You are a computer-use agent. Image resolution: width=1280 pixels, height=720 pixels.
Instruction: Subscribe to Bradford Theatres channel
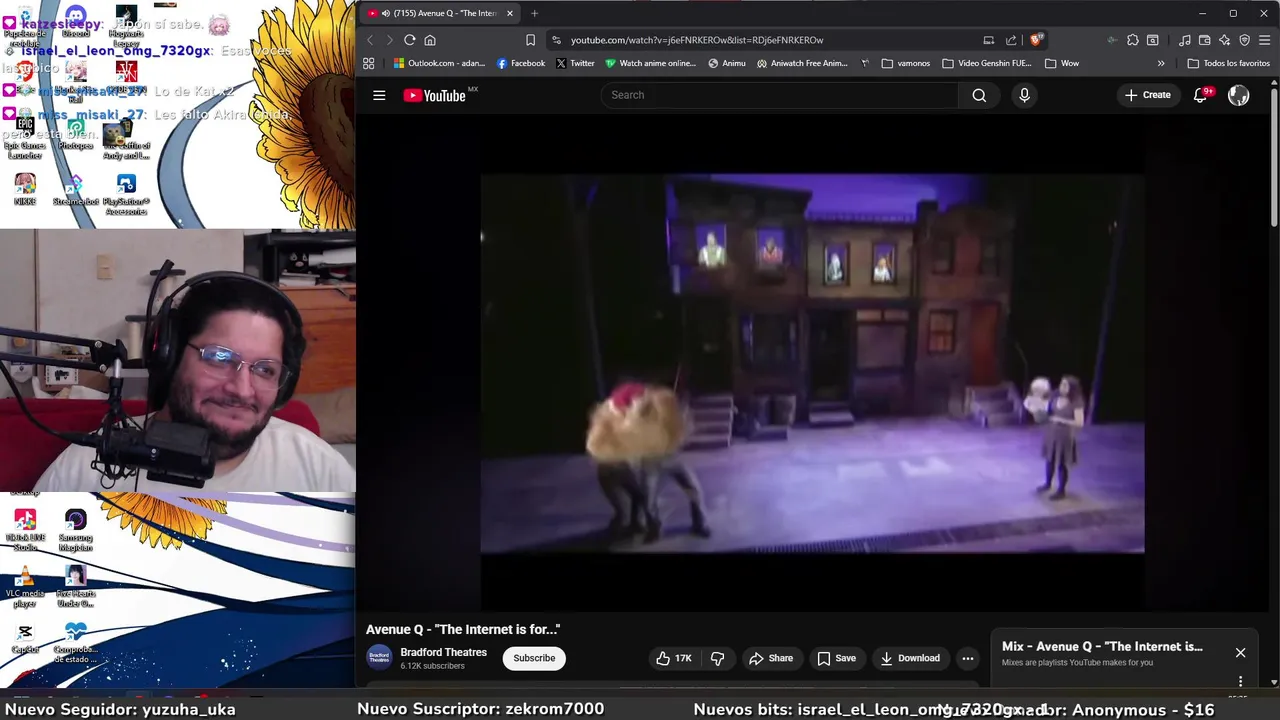point(534,658)
